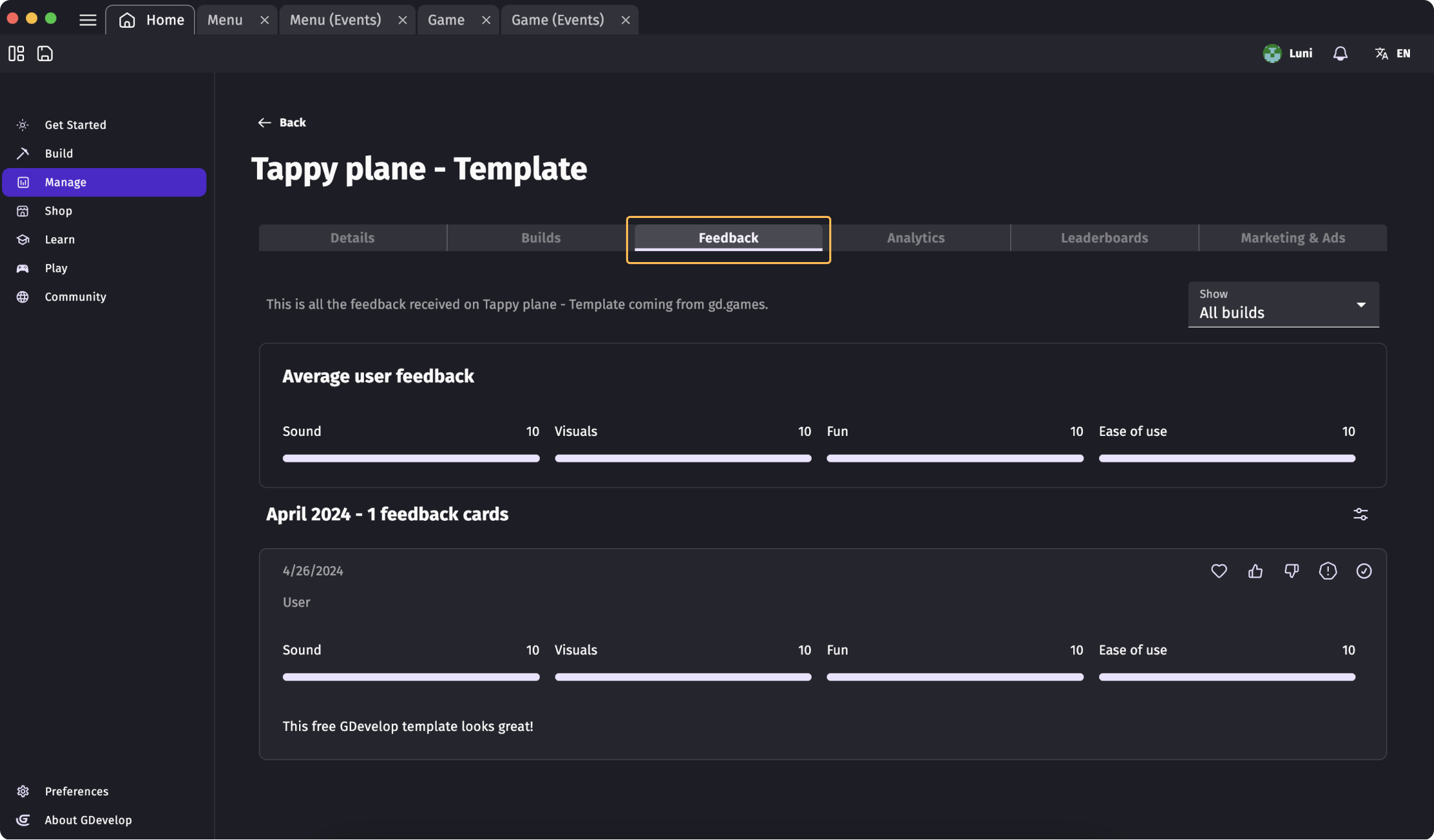Mark feedback with the heart icon
1434x840 pixels.
[x=1219, y=571]
